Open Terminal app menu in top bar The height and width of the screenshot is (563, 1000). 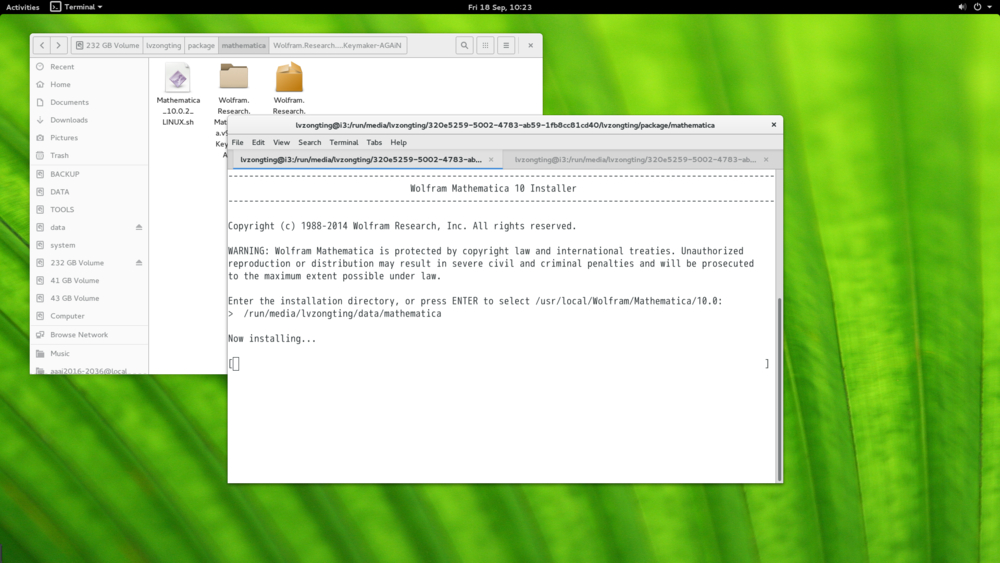click(77, 7)
